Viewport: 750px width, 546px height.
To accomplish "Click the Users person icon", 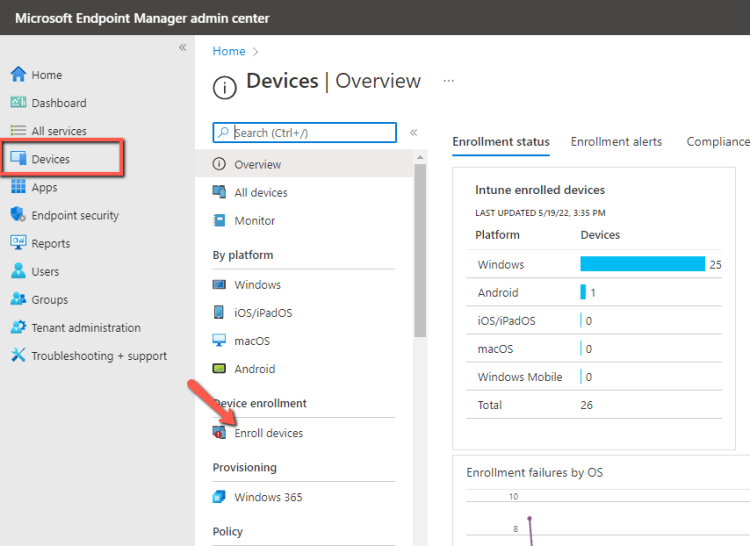I will [18, 271].
